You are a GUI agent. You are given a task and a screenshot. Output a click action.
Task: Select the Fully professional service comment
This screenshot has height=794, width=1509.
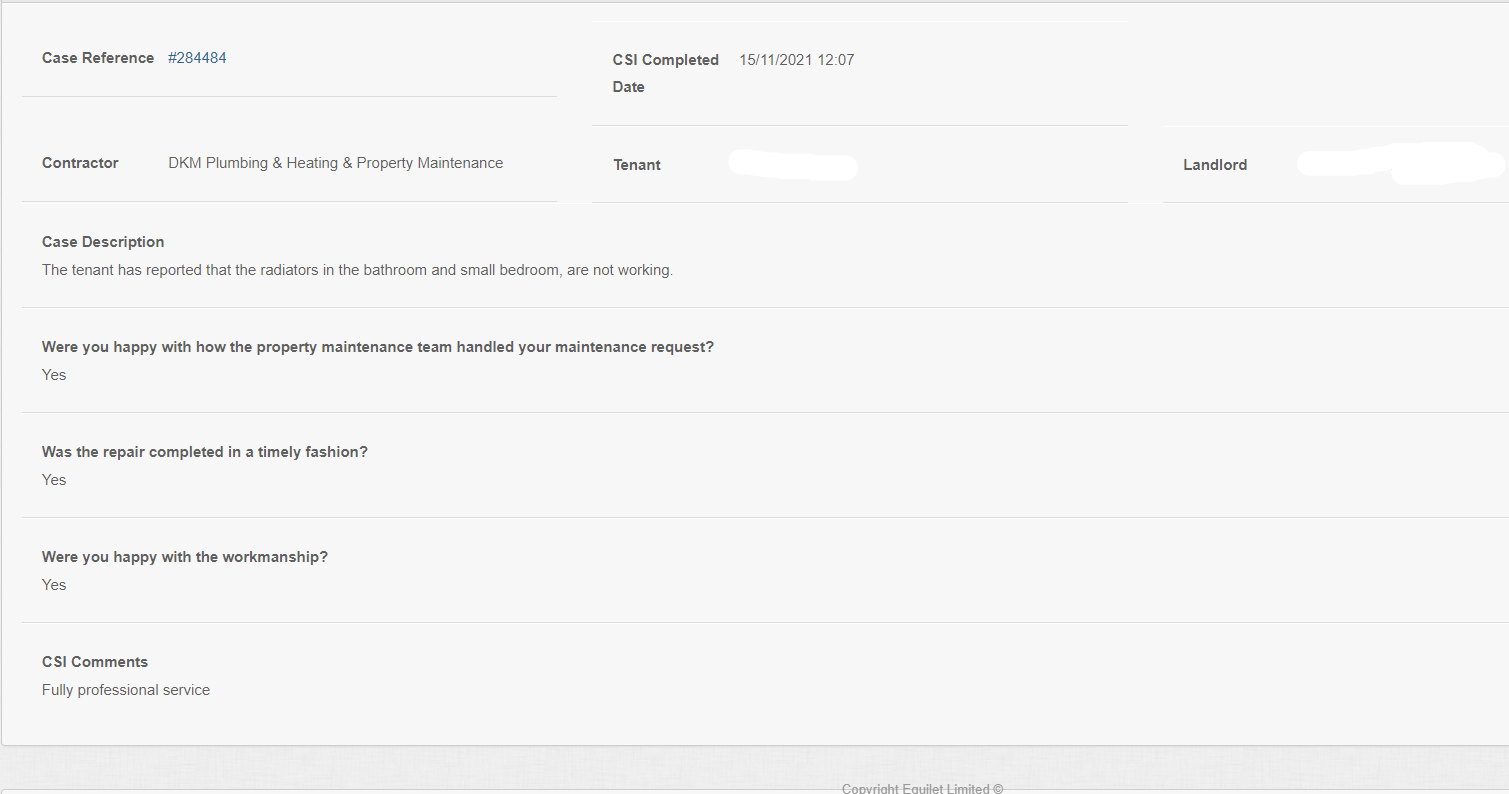126,690
